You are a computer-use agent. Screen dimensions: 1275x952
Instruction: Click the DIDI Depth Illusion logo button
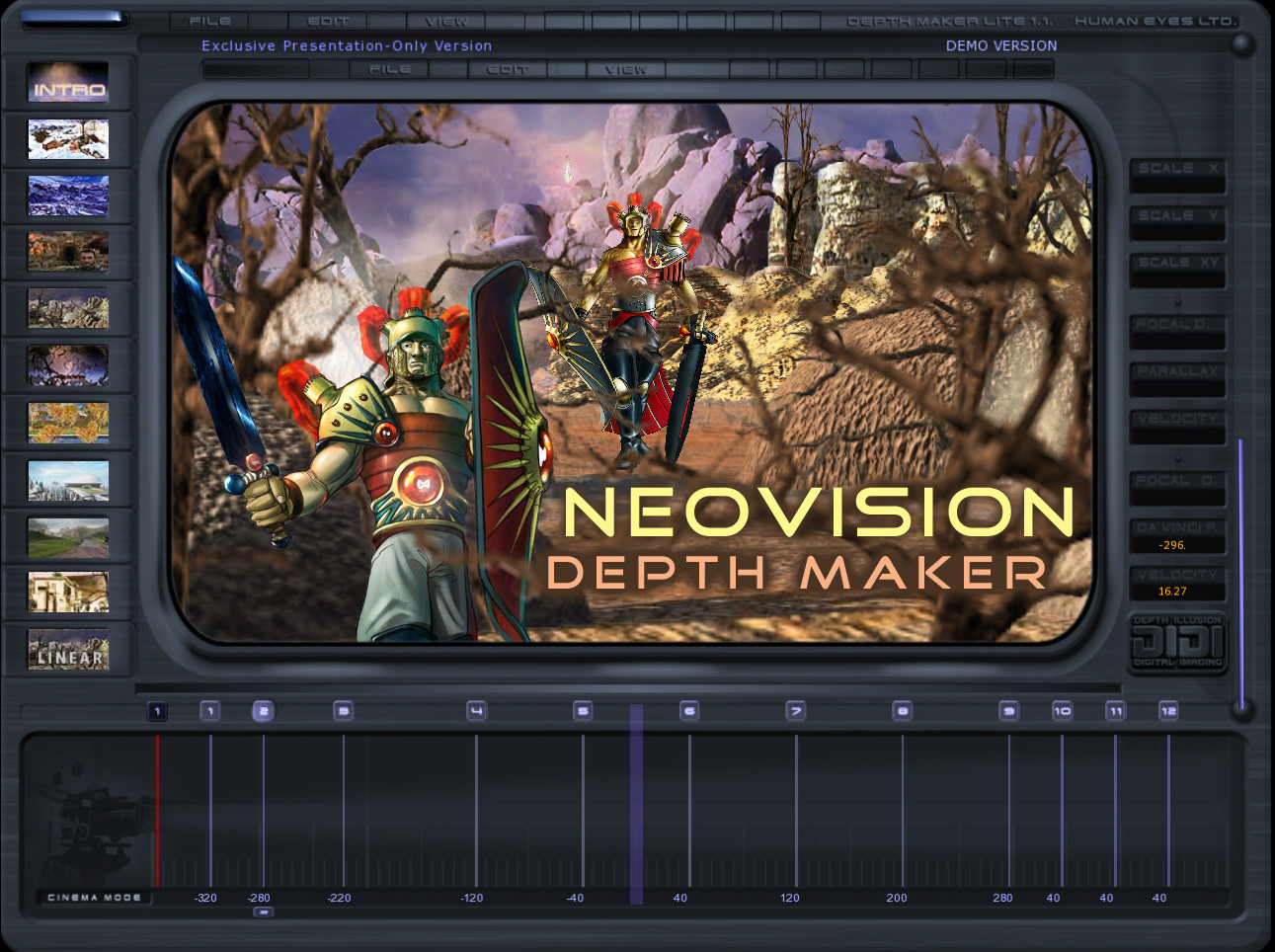click(x=1177, y=642)
